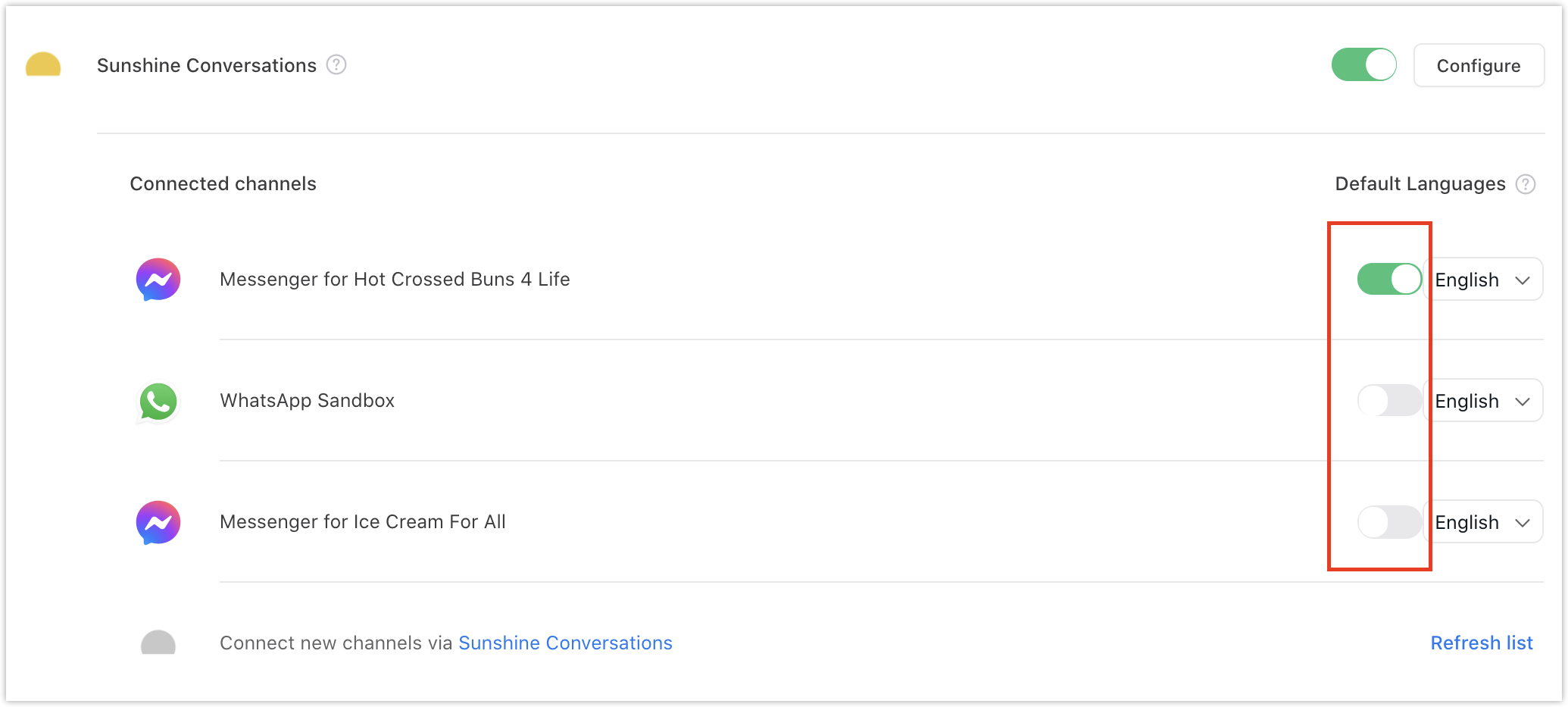
Task: Open the WhatsApp Sandbox language dropdown
Action: coord(1483,401)
